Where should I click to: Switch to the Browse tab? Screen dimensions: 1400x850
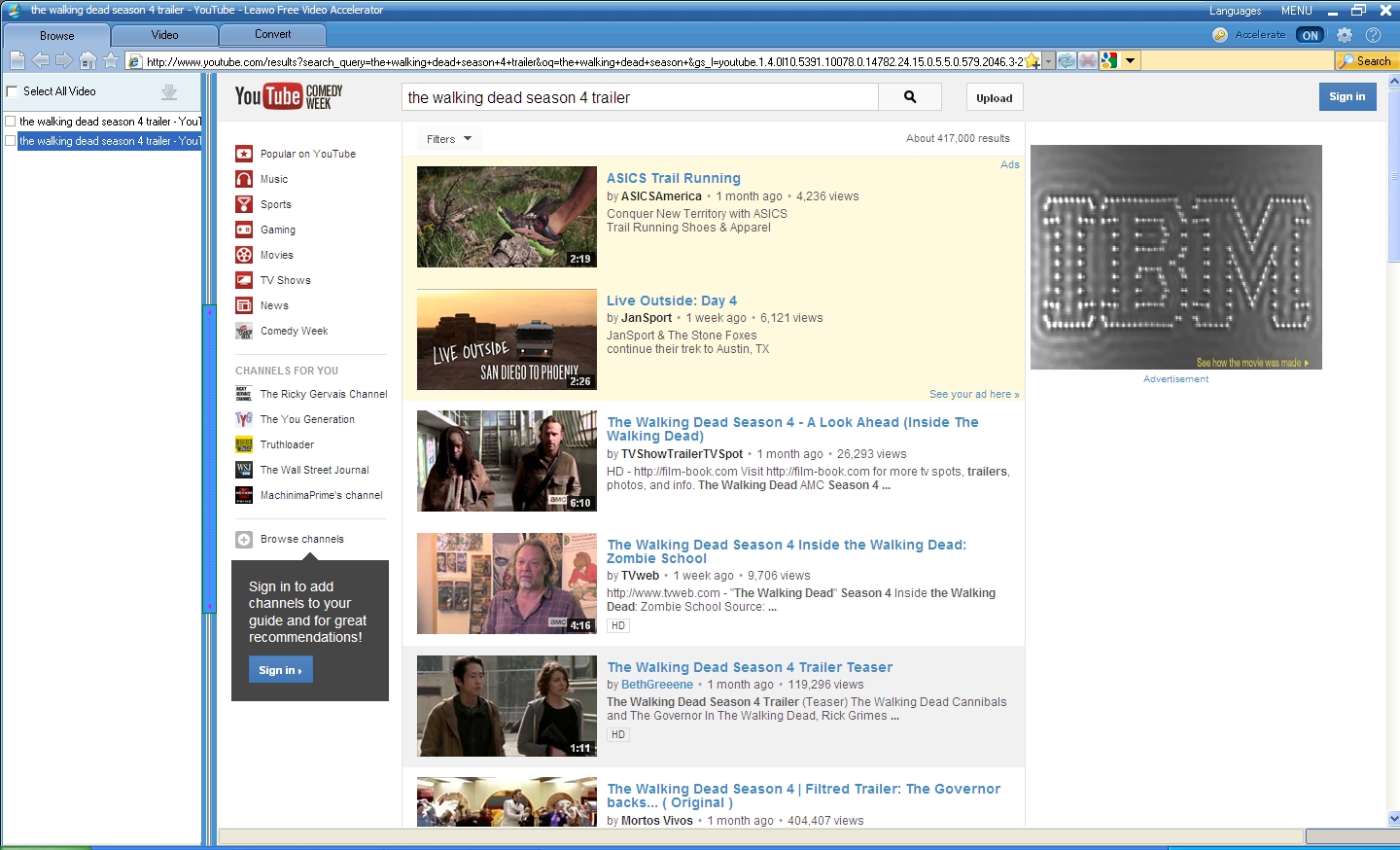[x=56, y=36]
